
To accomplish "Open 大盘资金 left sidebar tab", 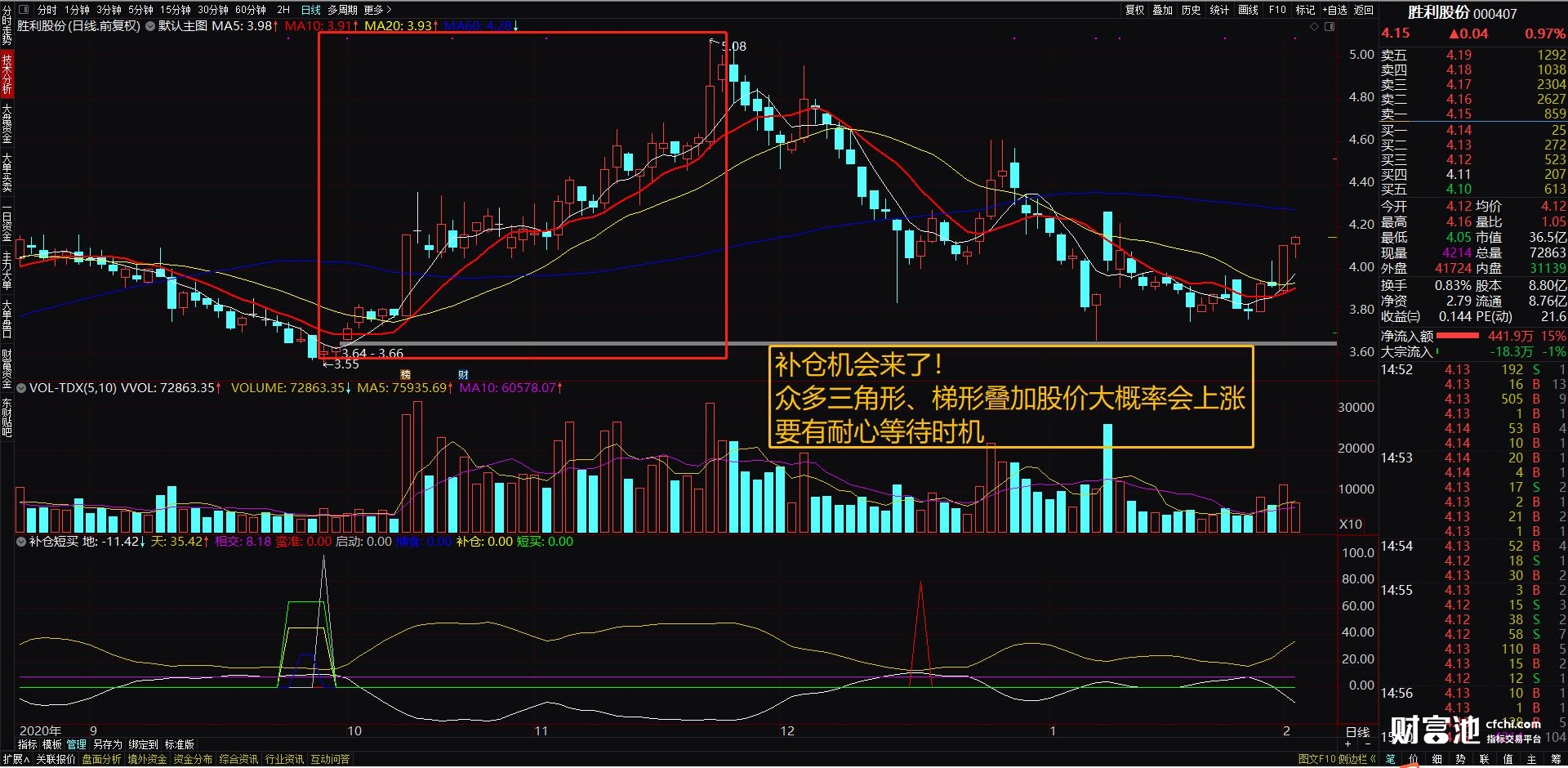I will coord(7,124).
